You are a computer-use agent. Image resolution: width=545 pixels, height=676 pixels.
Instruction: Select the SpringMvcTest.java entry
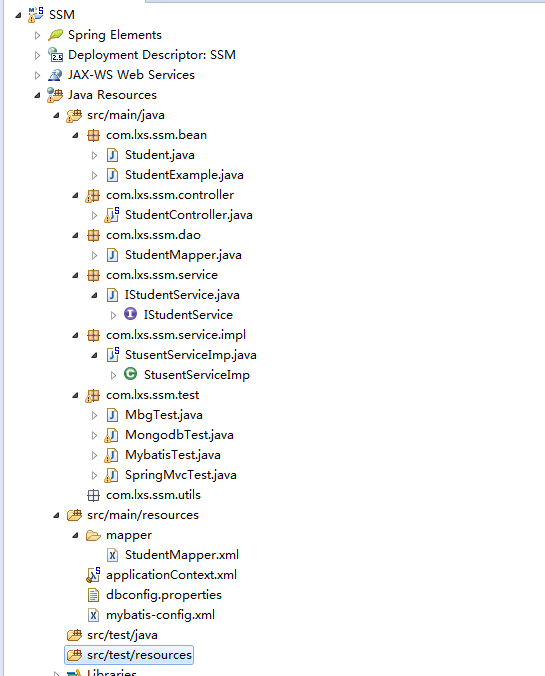[181, 475]
